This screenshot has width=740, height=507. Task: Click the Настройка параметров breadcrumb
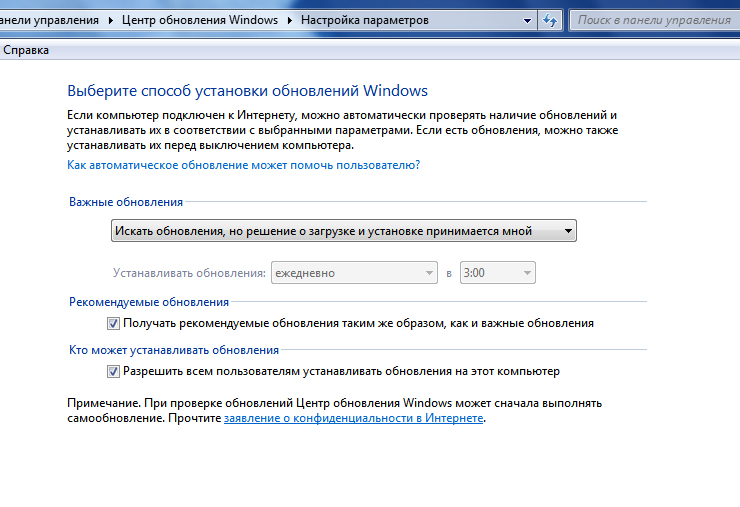pos(364,20)
